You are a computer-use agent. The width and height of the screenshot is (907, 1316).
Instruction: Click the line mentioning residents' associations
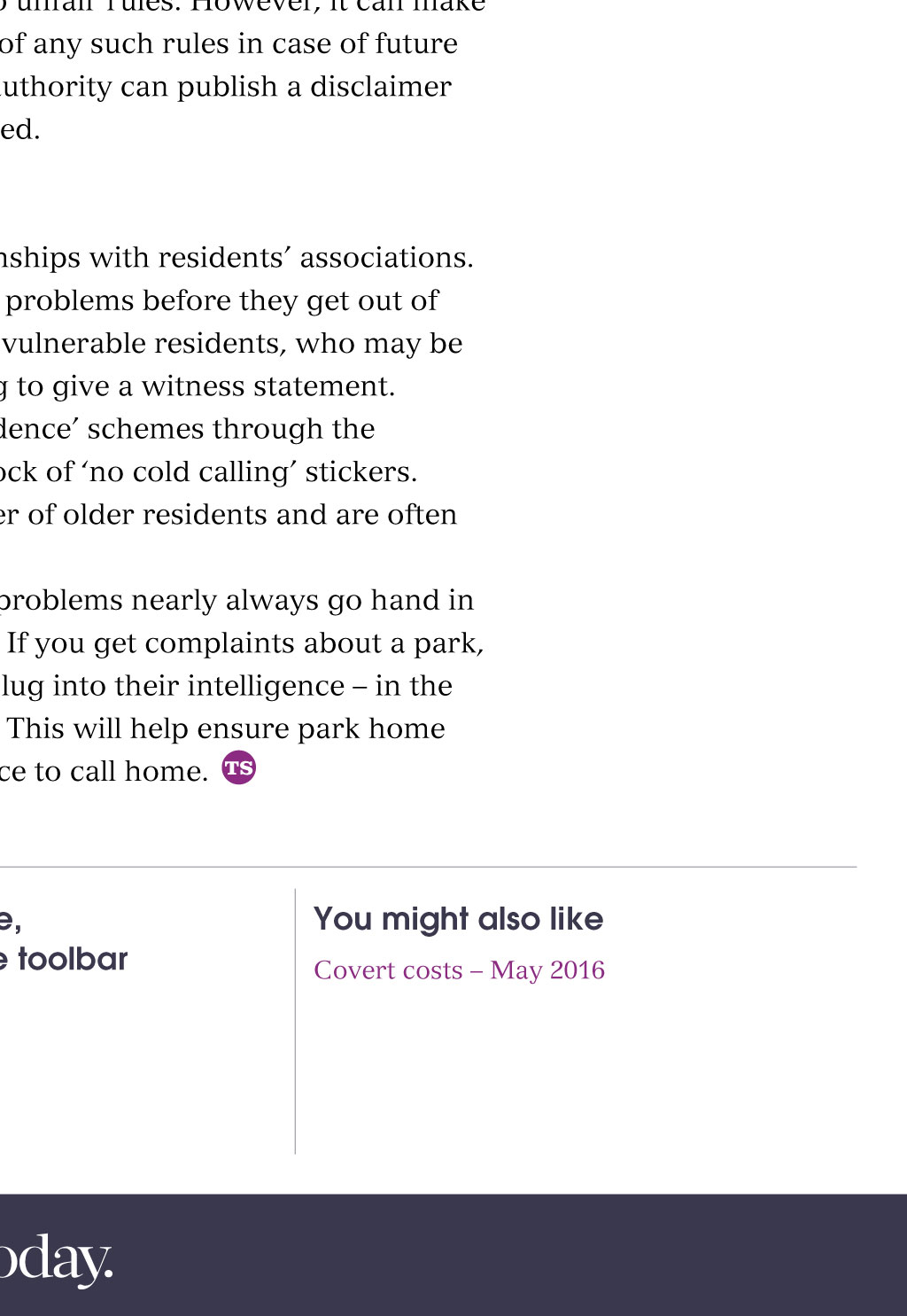click(x=236, y=258)
